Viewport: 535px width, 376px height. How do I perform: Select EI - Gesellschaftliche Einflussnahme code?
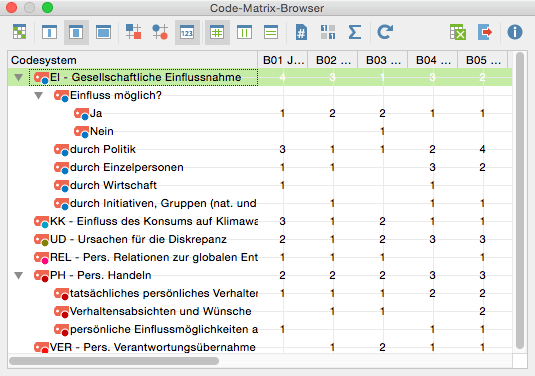tap(146, 77)
